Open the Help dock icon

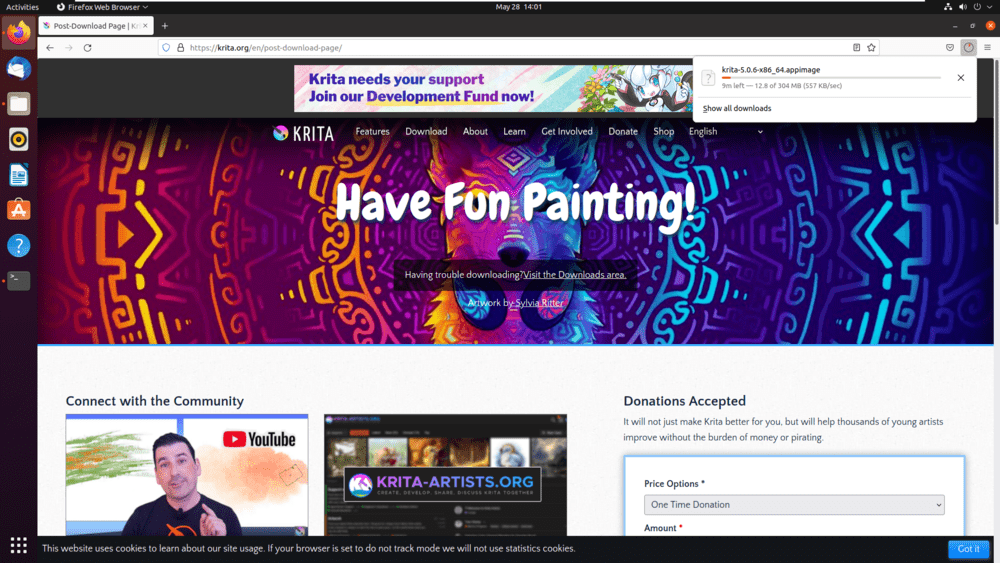[x=18, y=245]
